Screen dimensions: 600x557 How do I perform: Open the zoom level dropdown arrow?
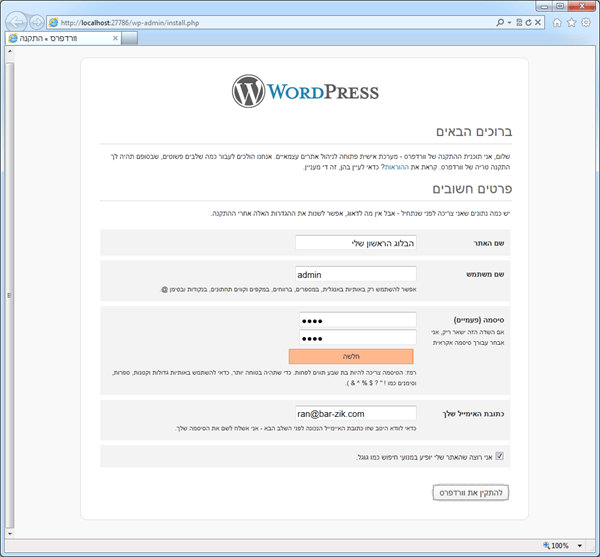click(x=580, y=546)
